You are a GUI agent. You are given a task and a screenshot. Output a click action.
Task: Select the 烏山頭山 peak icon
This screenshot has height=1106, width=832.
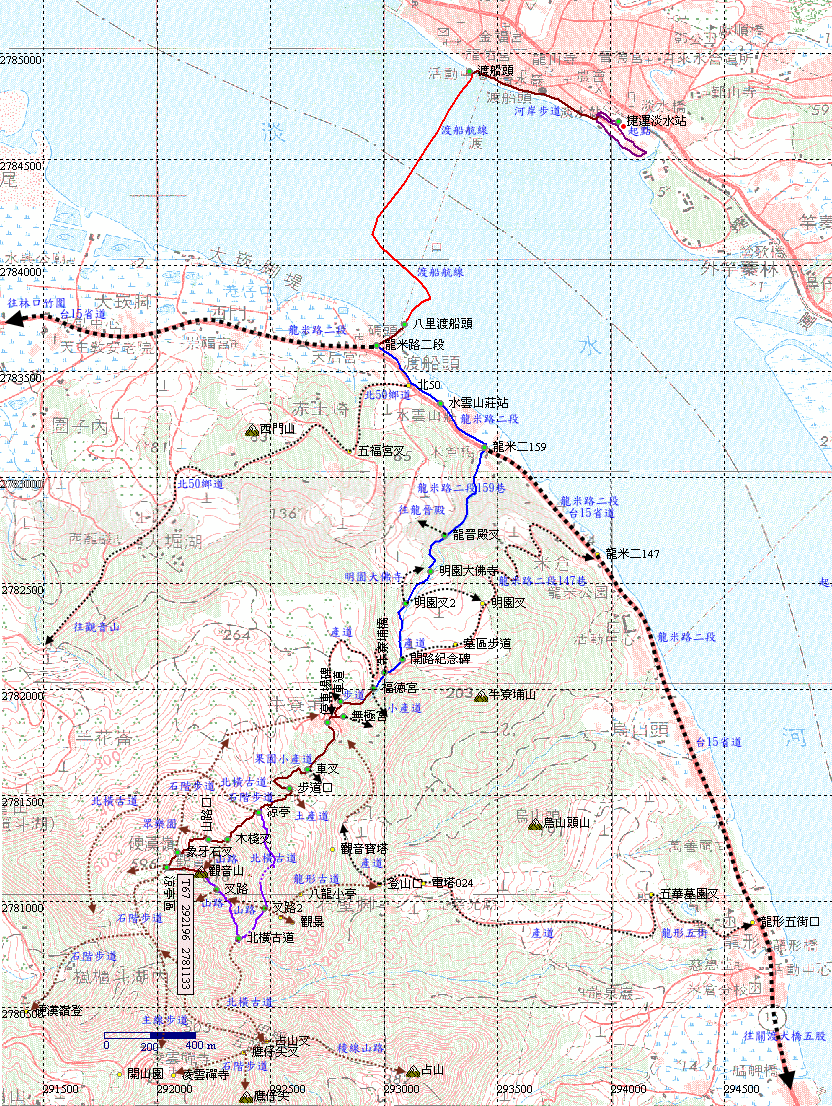pos(535,824)
